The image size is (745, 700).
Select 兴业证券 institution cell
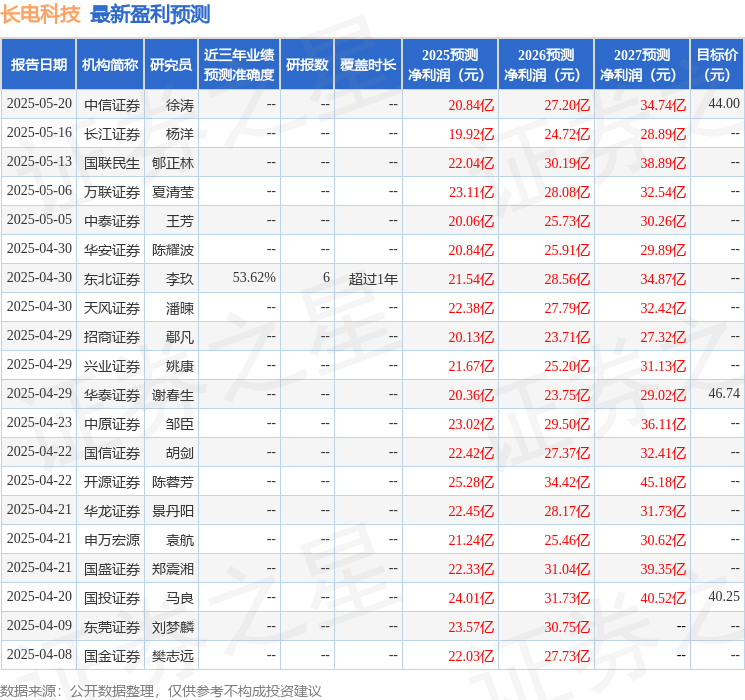click(112, 366)
